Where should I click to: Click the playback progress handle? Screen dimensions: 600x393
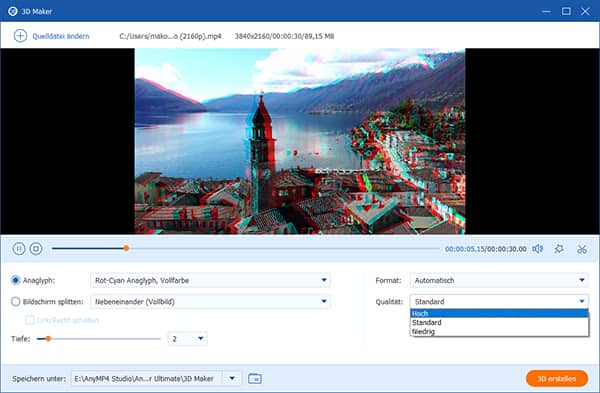126,248
